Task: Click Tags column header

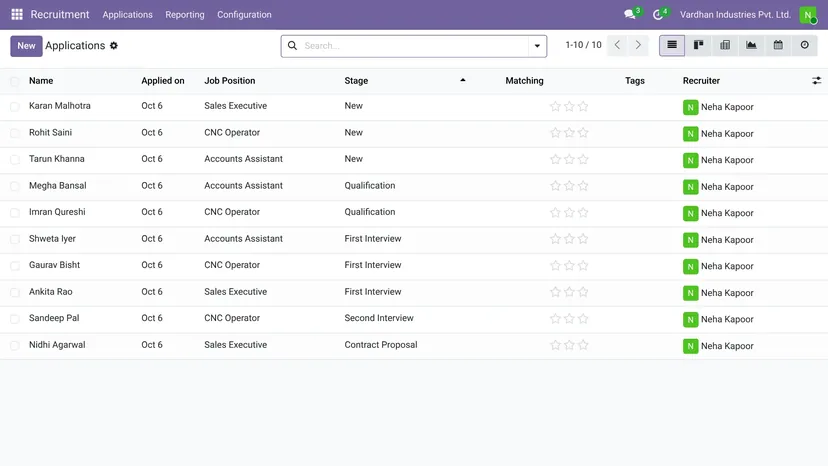Action: pyautogui.click(x=635, y=81)
